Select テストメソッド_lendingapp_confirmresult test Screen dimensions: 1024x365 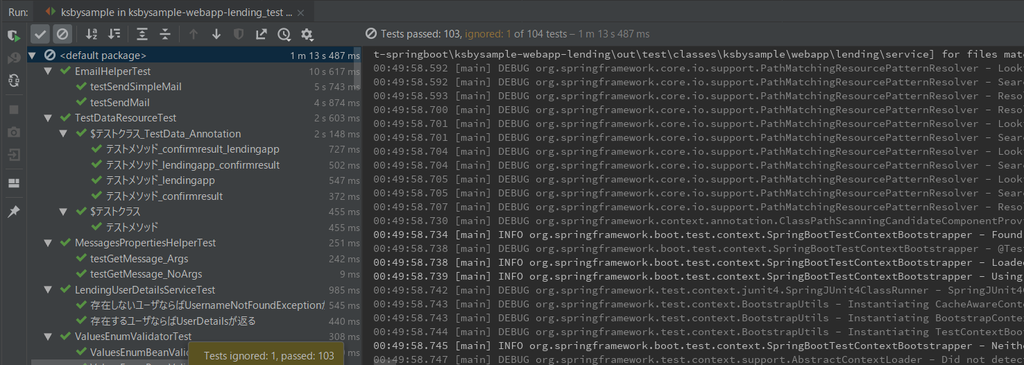click(193, 165)
